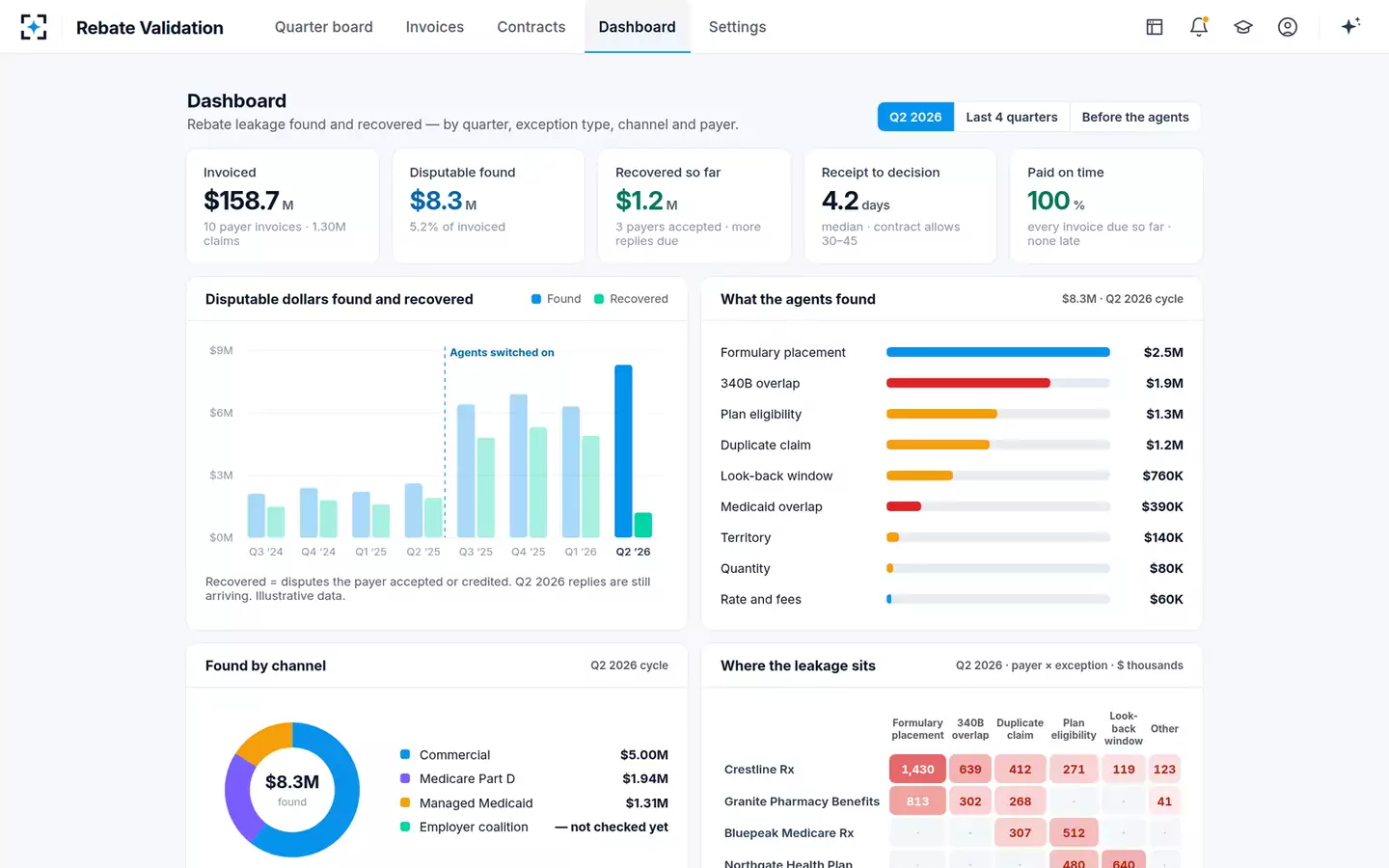This screenshot has width=1389, height=868.
Task: Open the Paid on time card
Action: click(x=1106, y=205)
